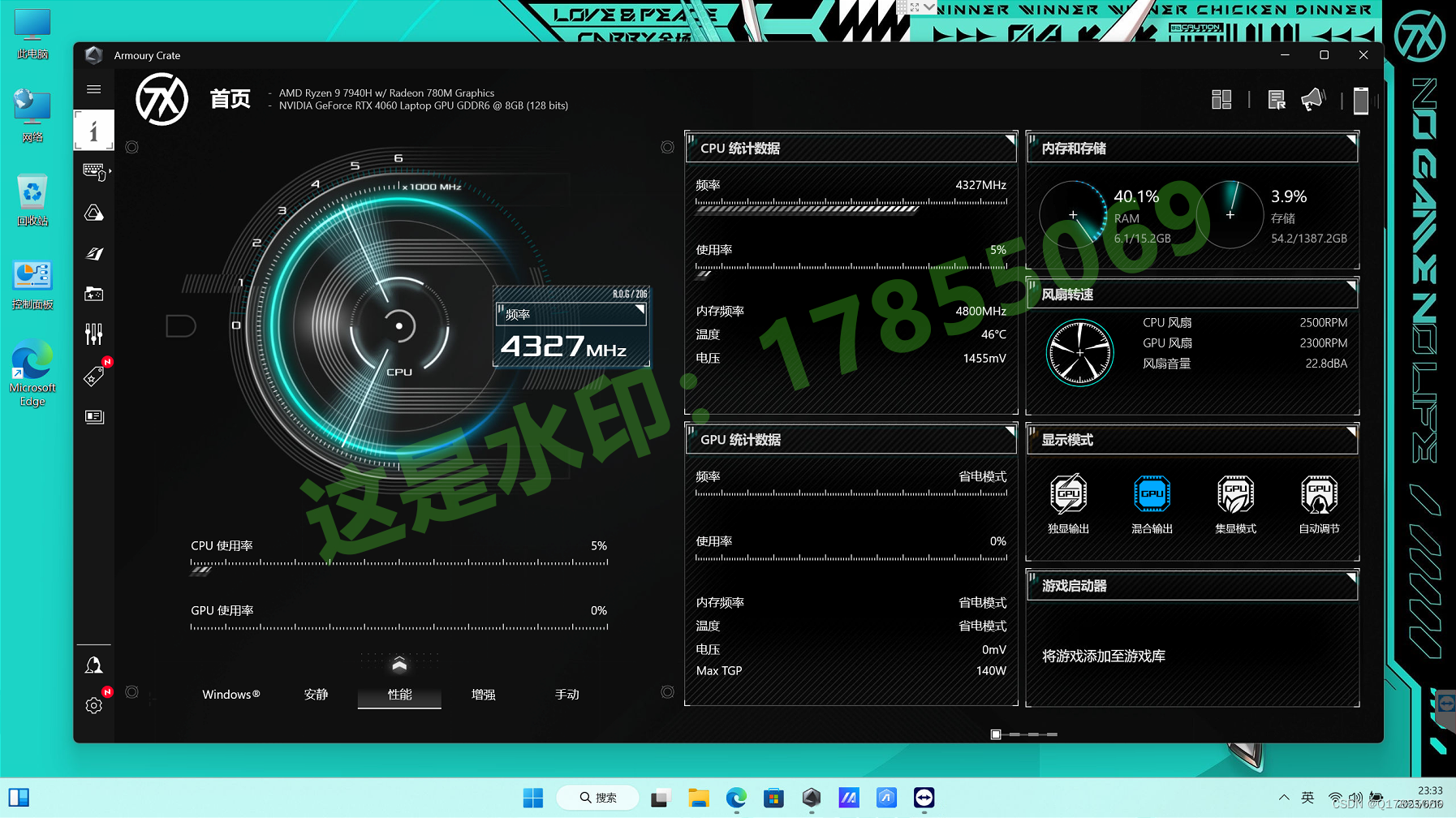Expand the 内存和存储 panel corner
1456x818 pixels.
click(x=1350, y=140)
